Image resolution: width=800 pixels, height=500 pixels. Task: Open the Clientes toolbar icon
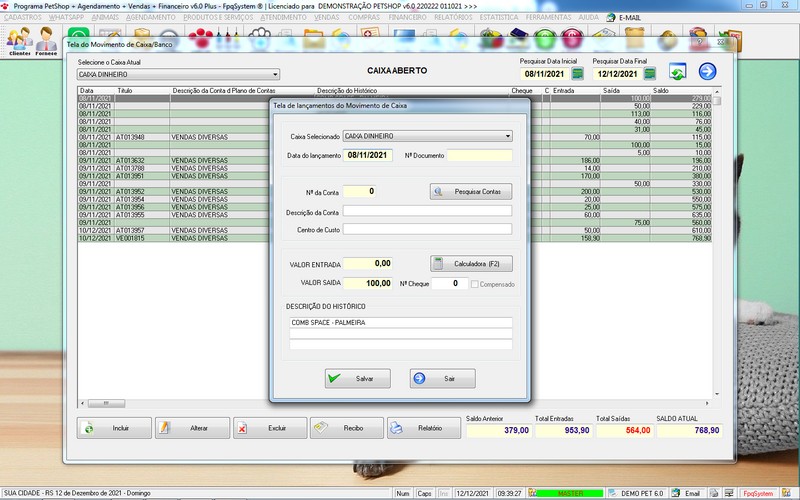pyautogui.click(x=19, y=41)
